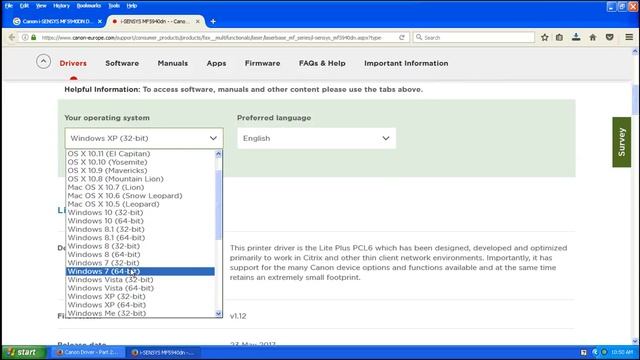Select Windows 10 (32-bit) option
Viewport: 640px width, 360px height.
point(140,212)
